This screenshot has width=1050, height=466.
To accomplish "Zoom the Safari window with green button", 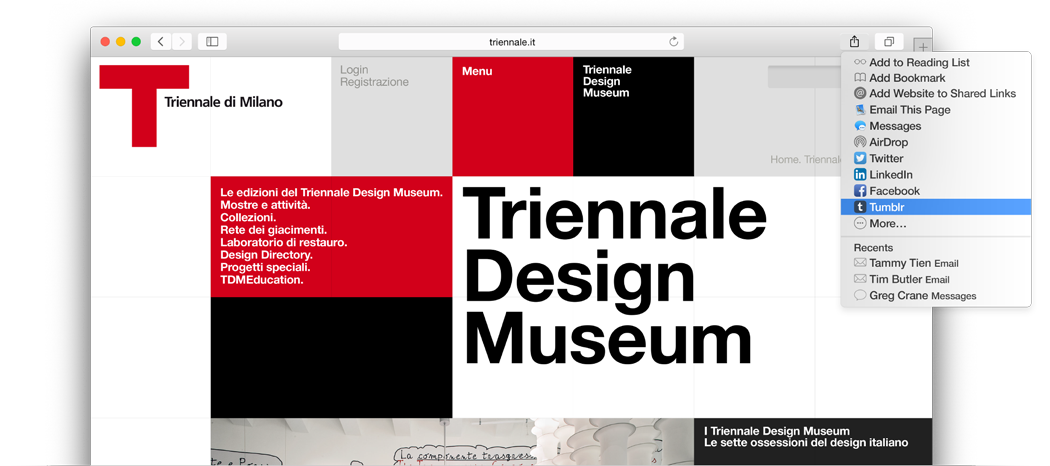I will (136, 42).
